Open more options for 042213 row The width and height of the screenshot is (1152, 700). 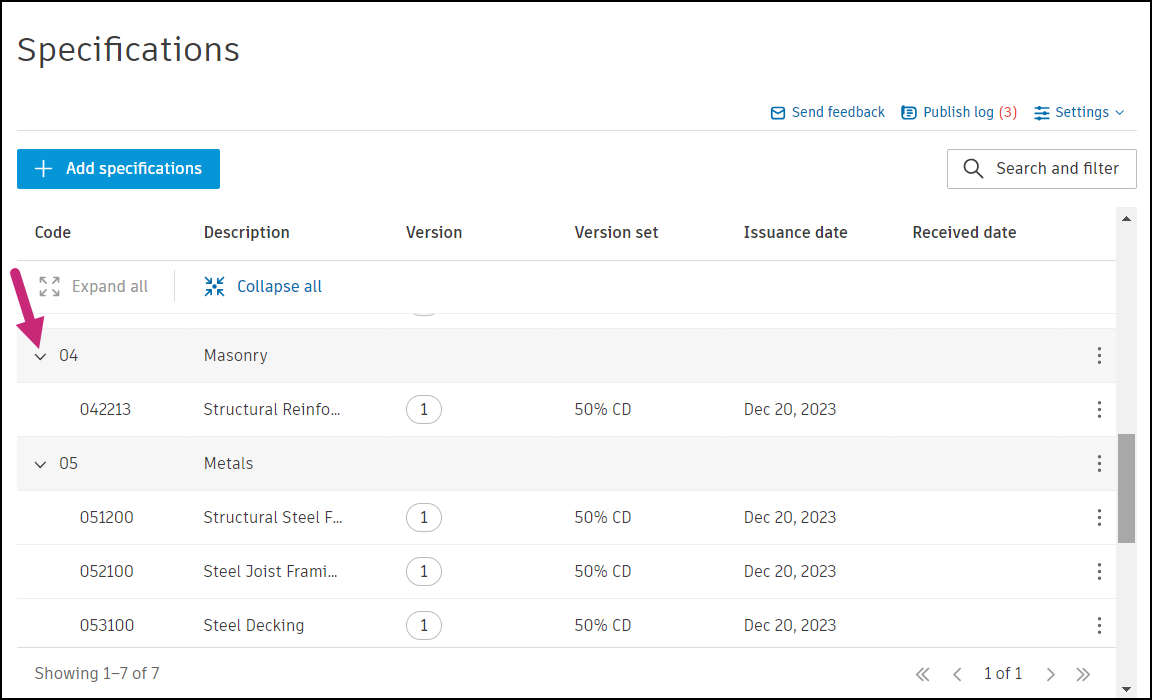point(1099,410)
